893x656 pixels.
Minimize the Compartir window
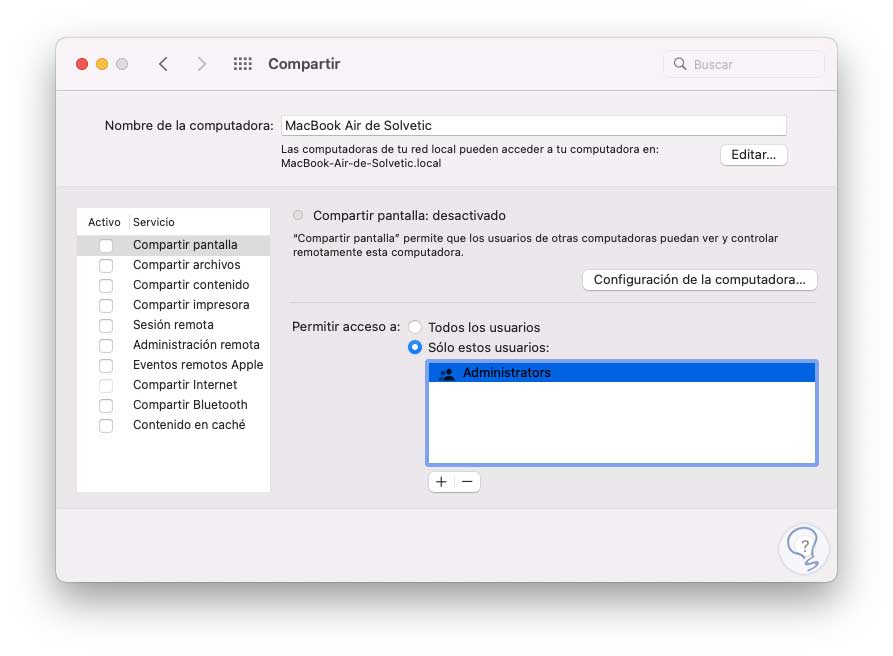pyautogui.click(x=102, y=64)
